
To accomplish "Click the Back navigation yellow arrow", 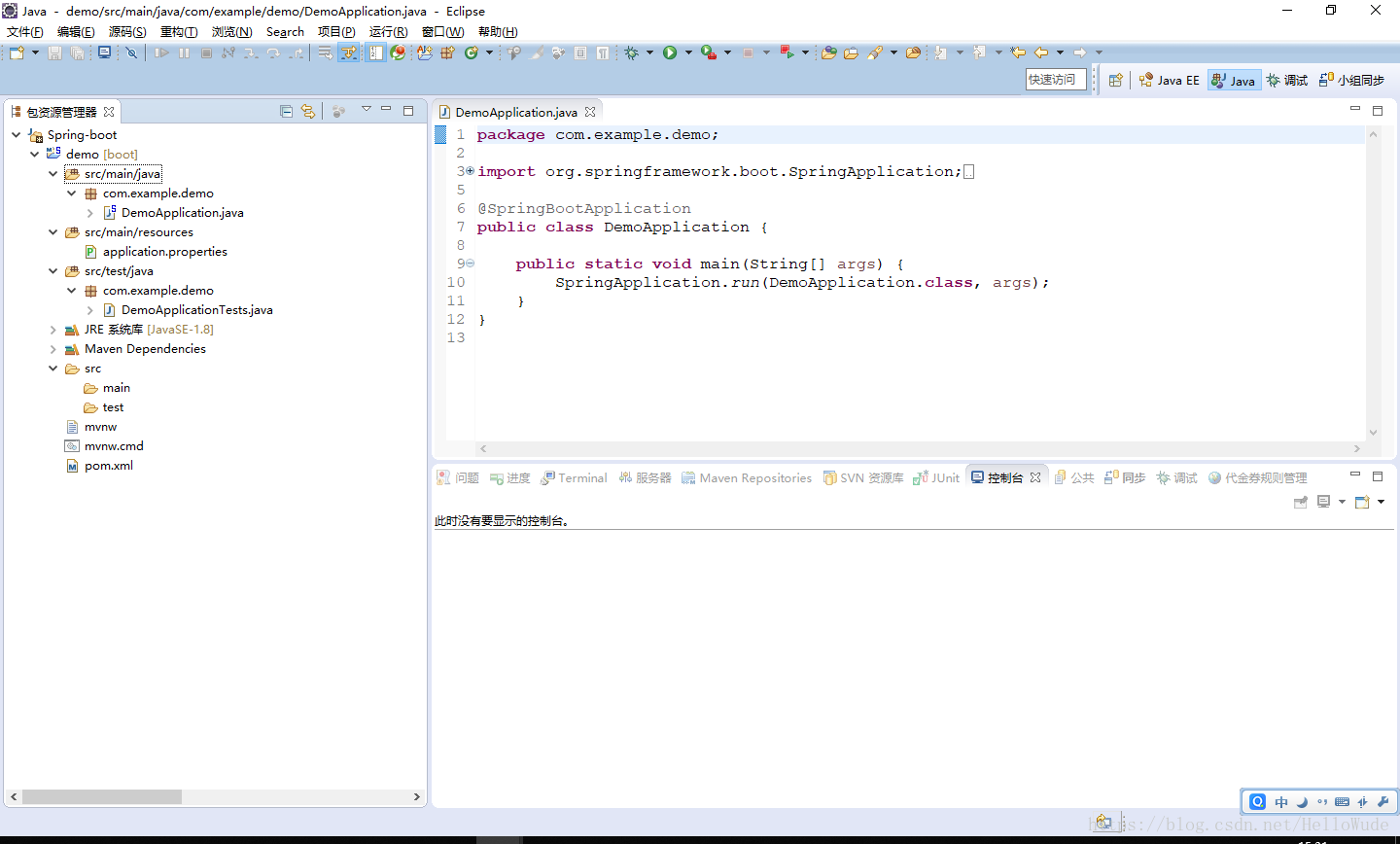I will 1041,53.
